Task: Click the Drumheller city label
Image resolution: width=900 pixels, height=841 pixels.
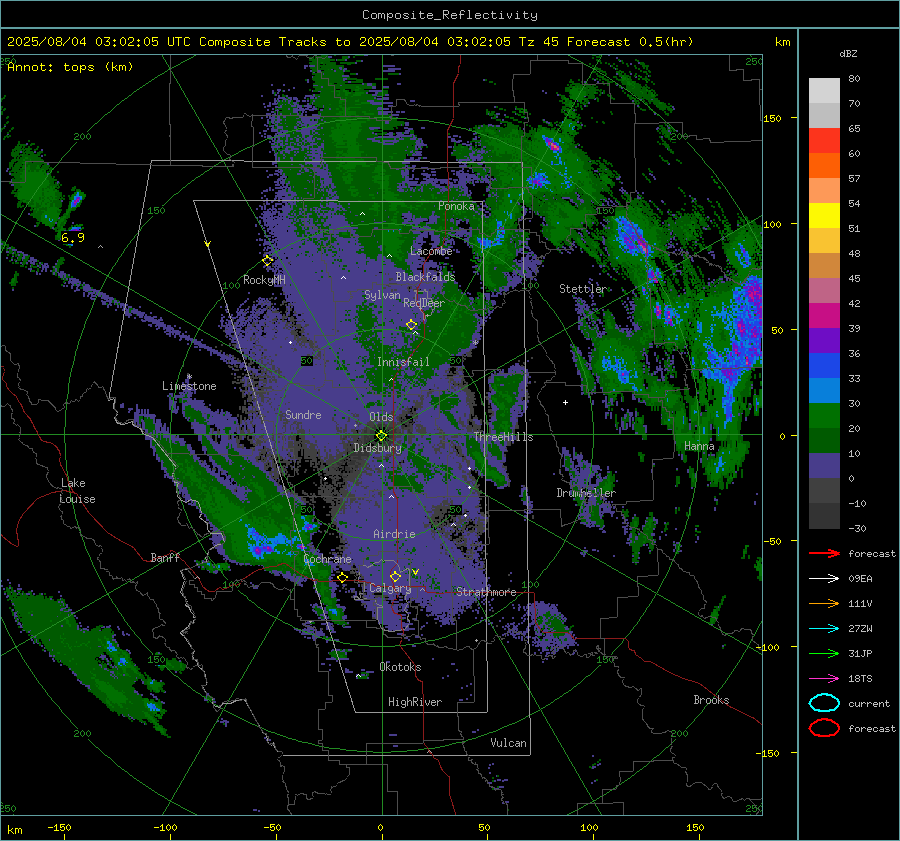Action: click(x=586, y=493)
